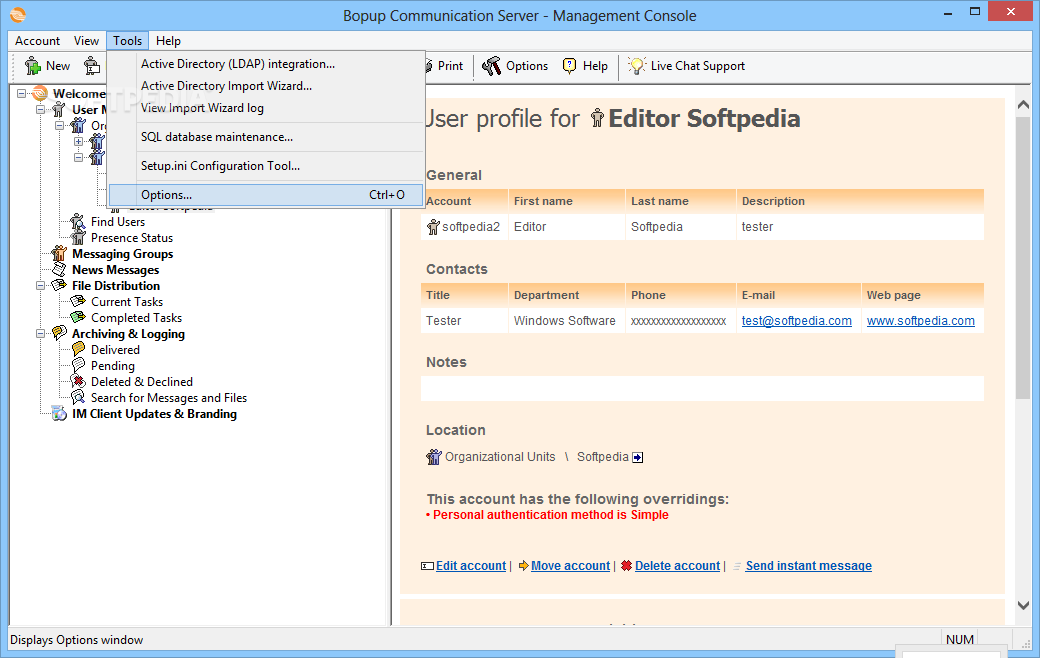Click the New account toolbar icon

point(32,66)
